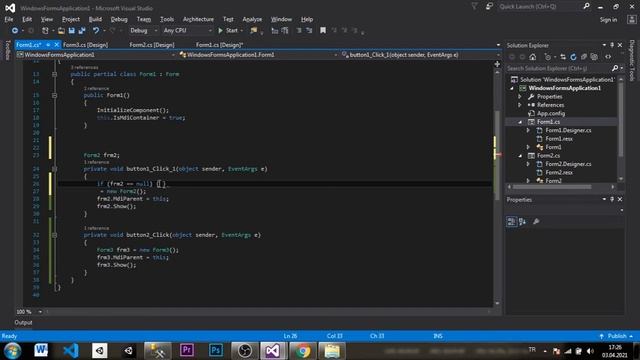Image resolution: width=640 pixels, height=360 pixels.
Task: Click the Save icon in toolbar
Action: point(71,31)
